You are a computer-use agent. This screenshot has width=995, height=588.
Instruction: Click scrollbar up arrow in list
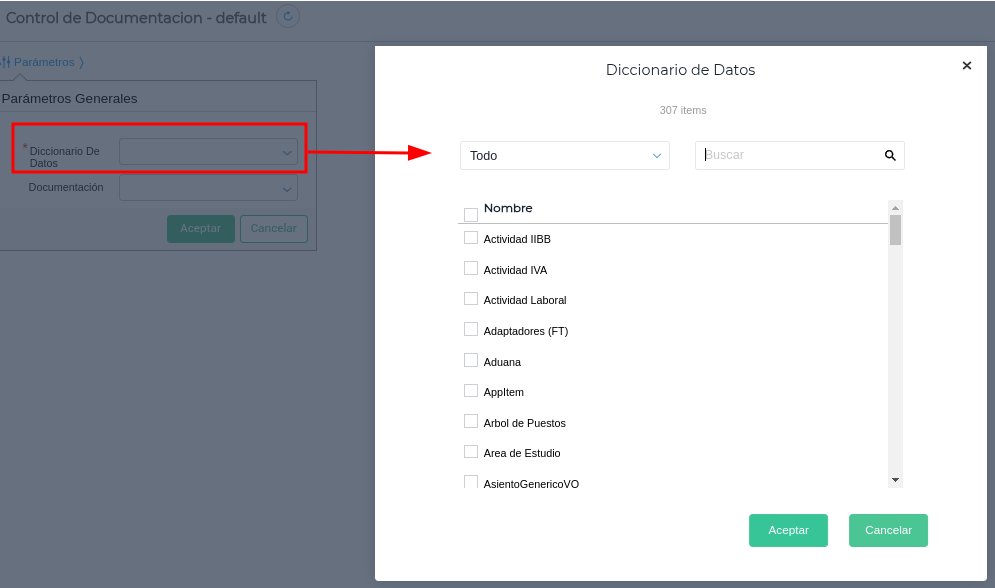click(895, 207)
